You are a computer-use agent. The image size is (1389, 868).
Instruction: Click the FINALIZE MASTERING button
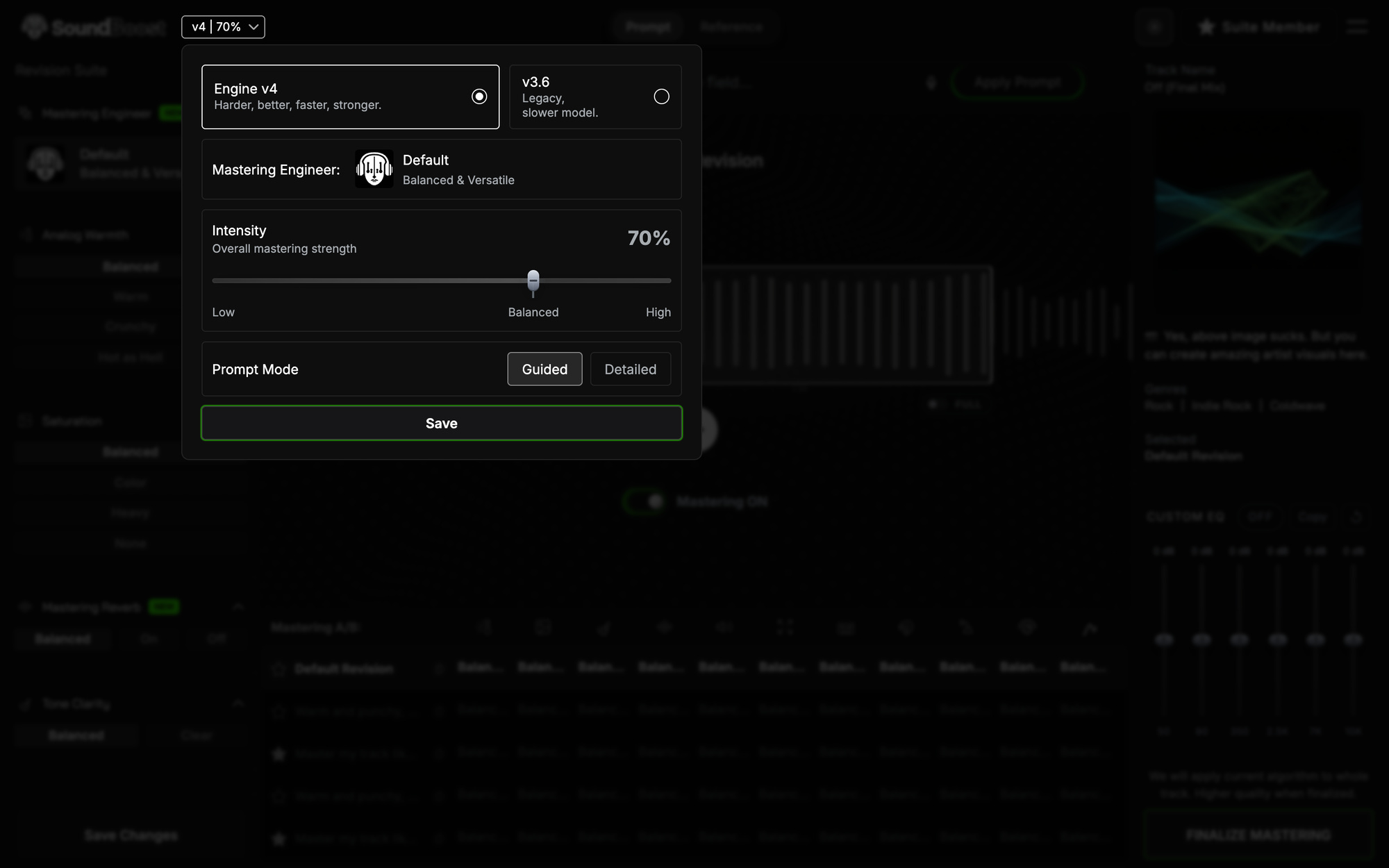(1258, 835)
